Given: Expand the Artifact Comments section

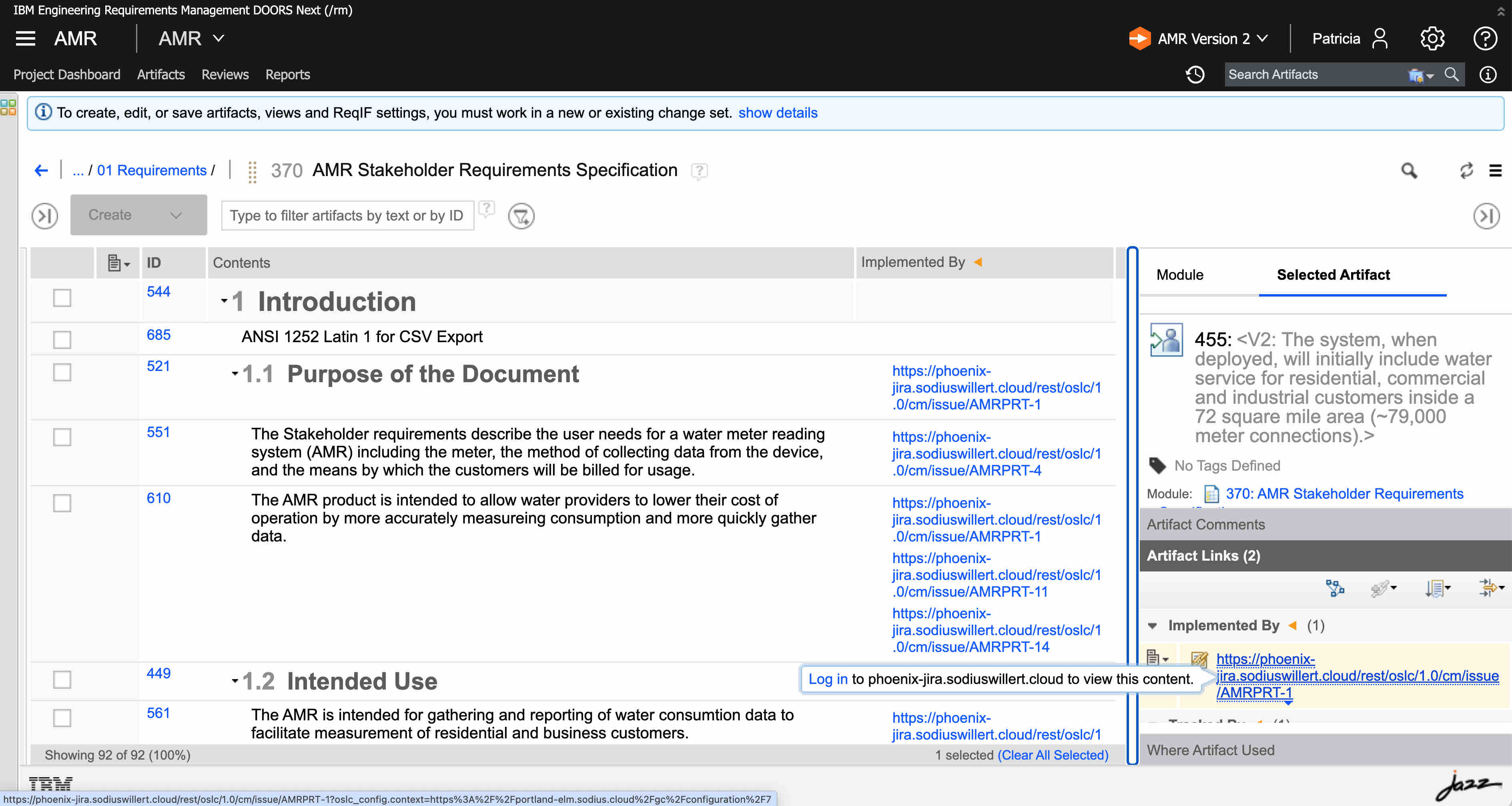Looking at the screenshot, I should (x=1326, y=524).
